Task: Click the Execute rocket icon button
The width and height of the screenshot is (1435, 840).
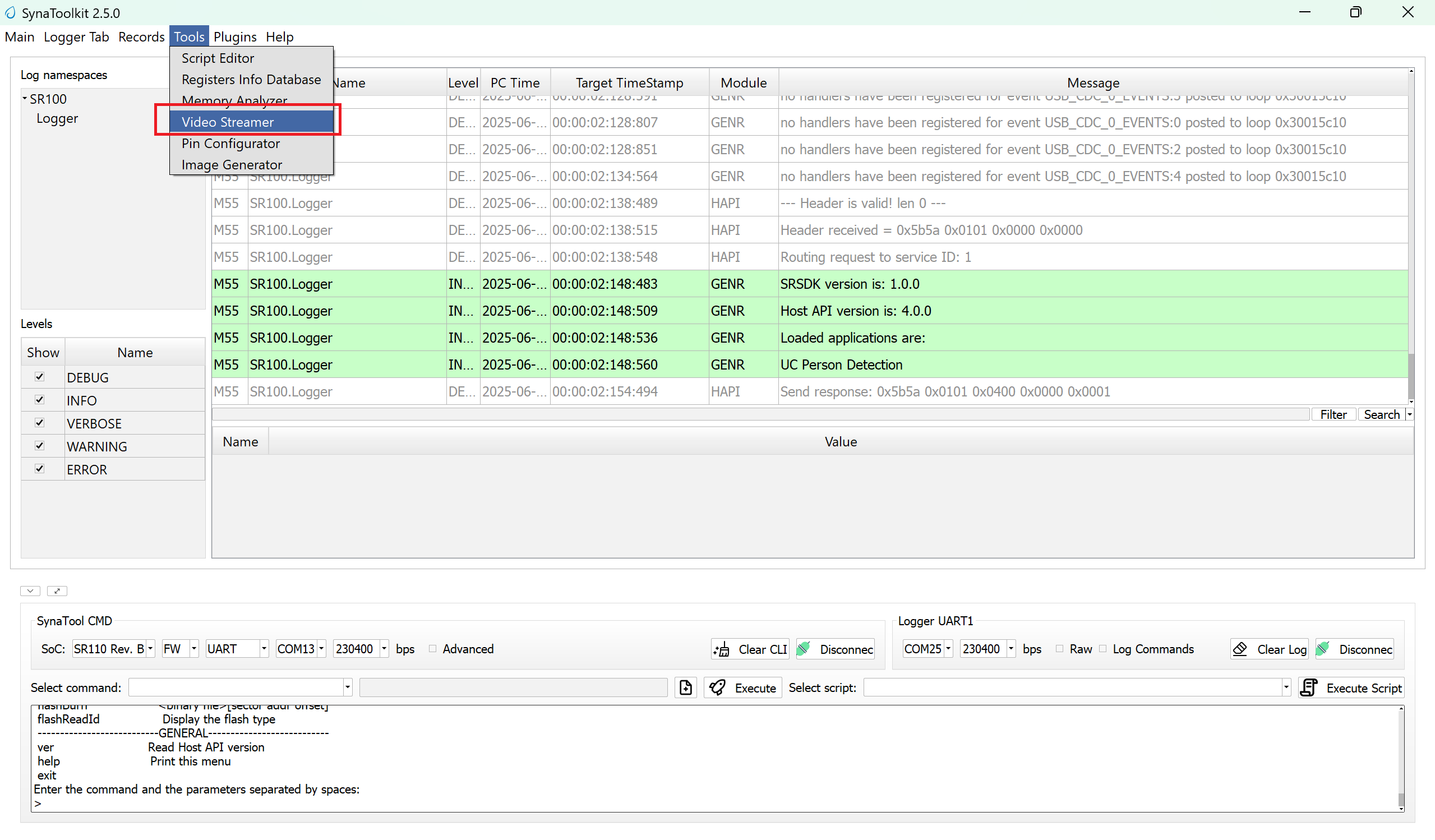Action: [x=742, y=687]
